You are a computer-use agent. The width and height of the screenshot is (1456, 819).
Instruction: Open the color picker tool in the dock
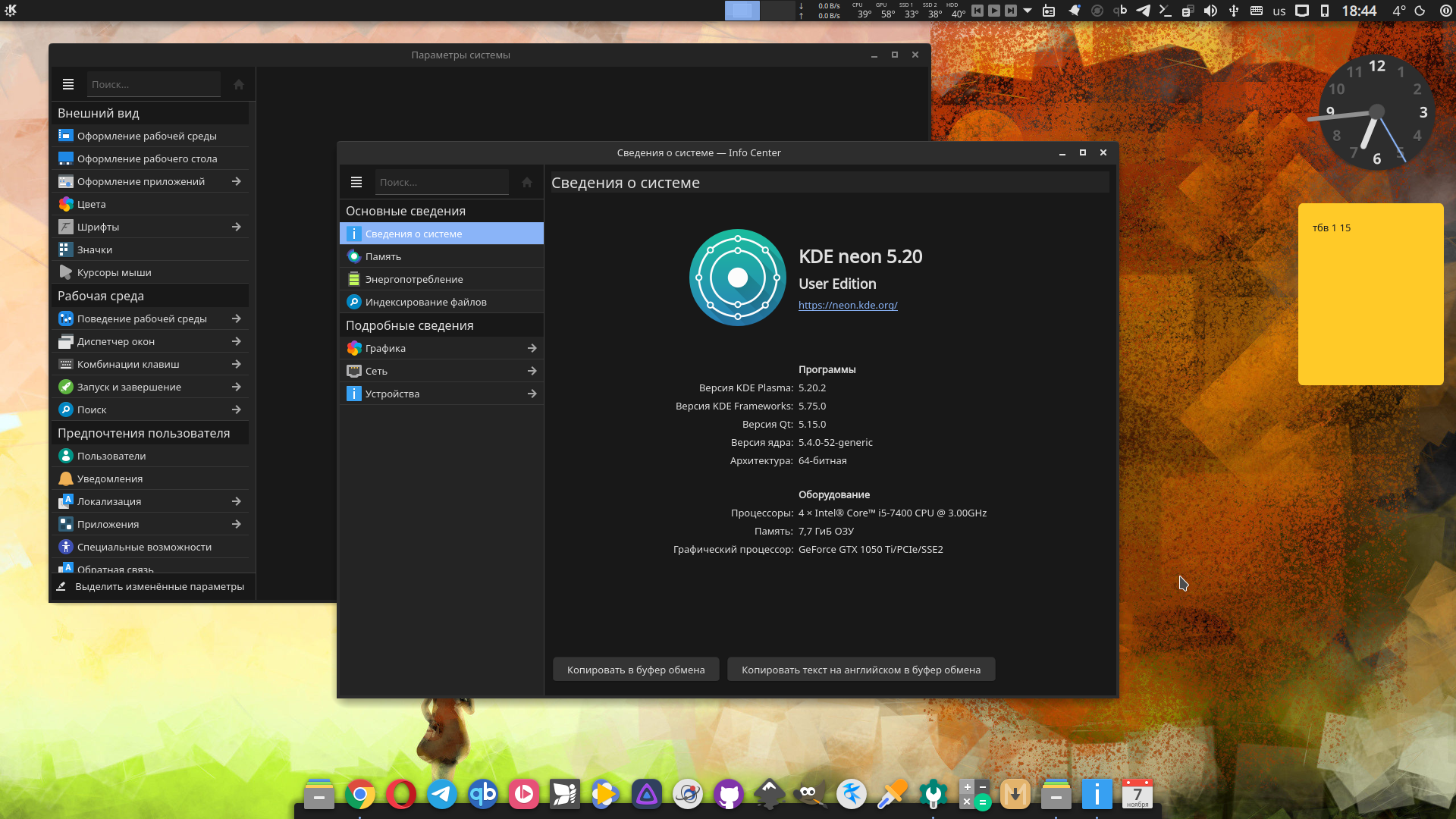892,794
